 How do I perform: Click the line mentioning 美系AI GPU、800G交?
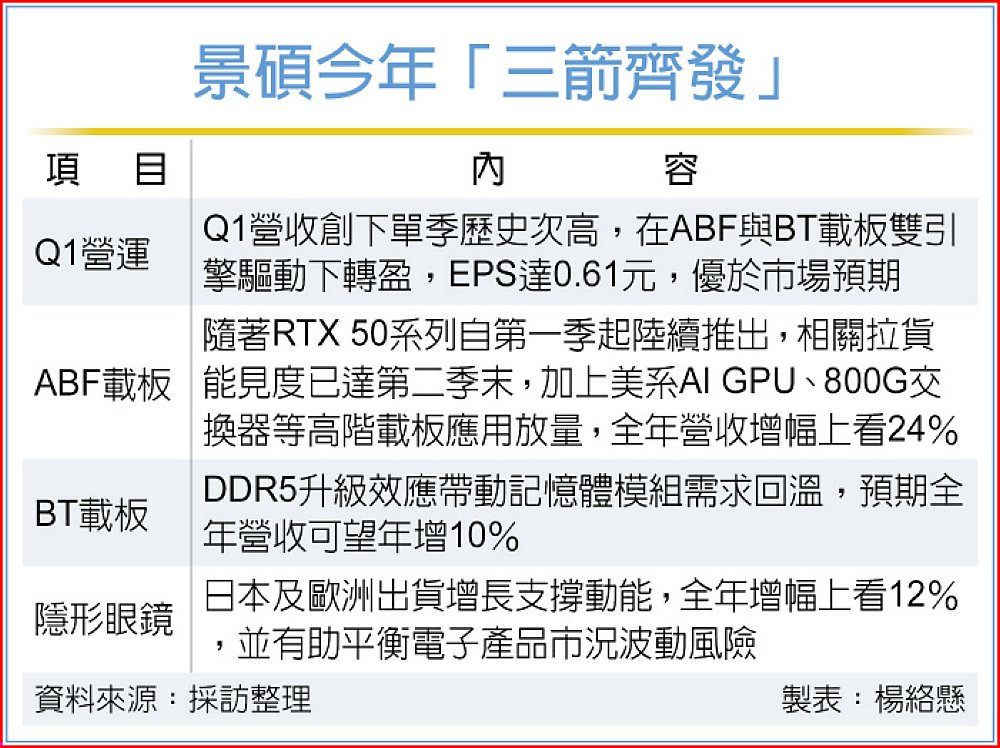tap(572, 383)
